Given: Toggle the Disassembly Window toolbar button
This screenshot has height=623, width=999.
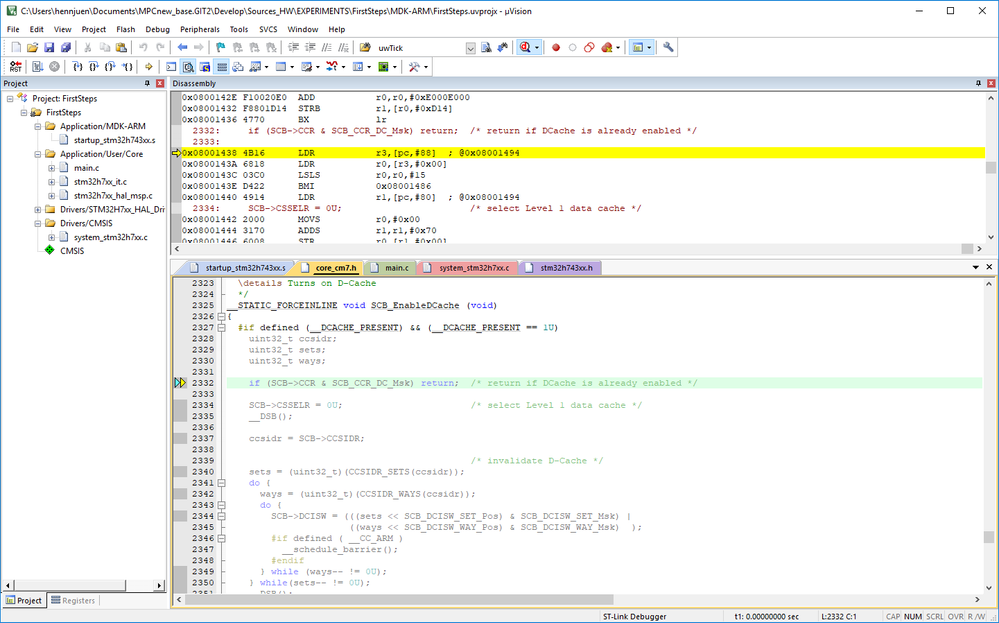Looking at the screenshot, I should point(187,67).
